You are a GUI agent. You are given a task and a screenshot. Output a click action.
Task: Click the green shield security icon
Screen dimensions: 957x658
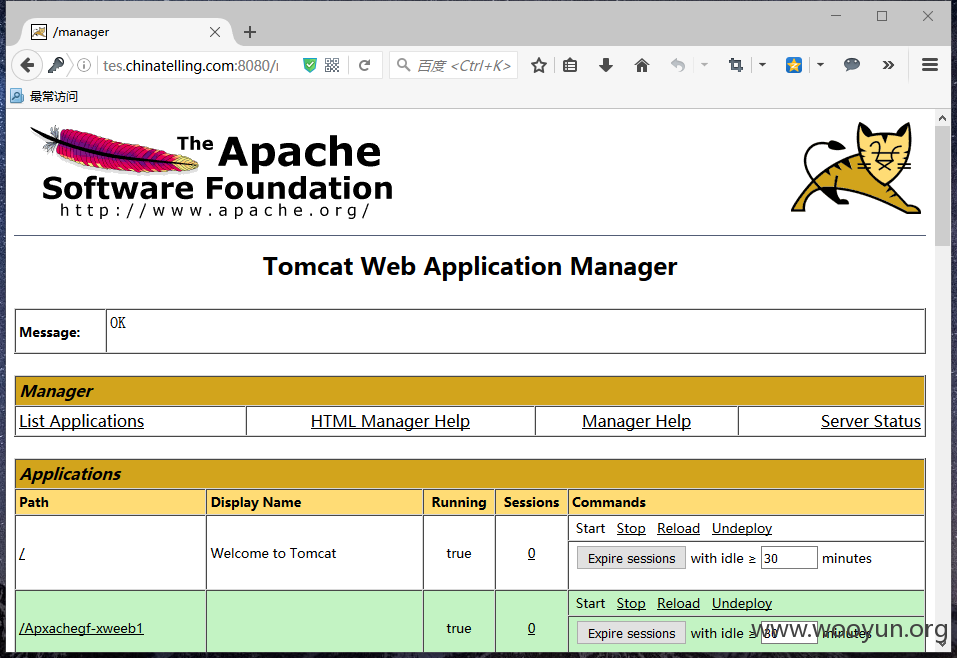pos(310,65)
